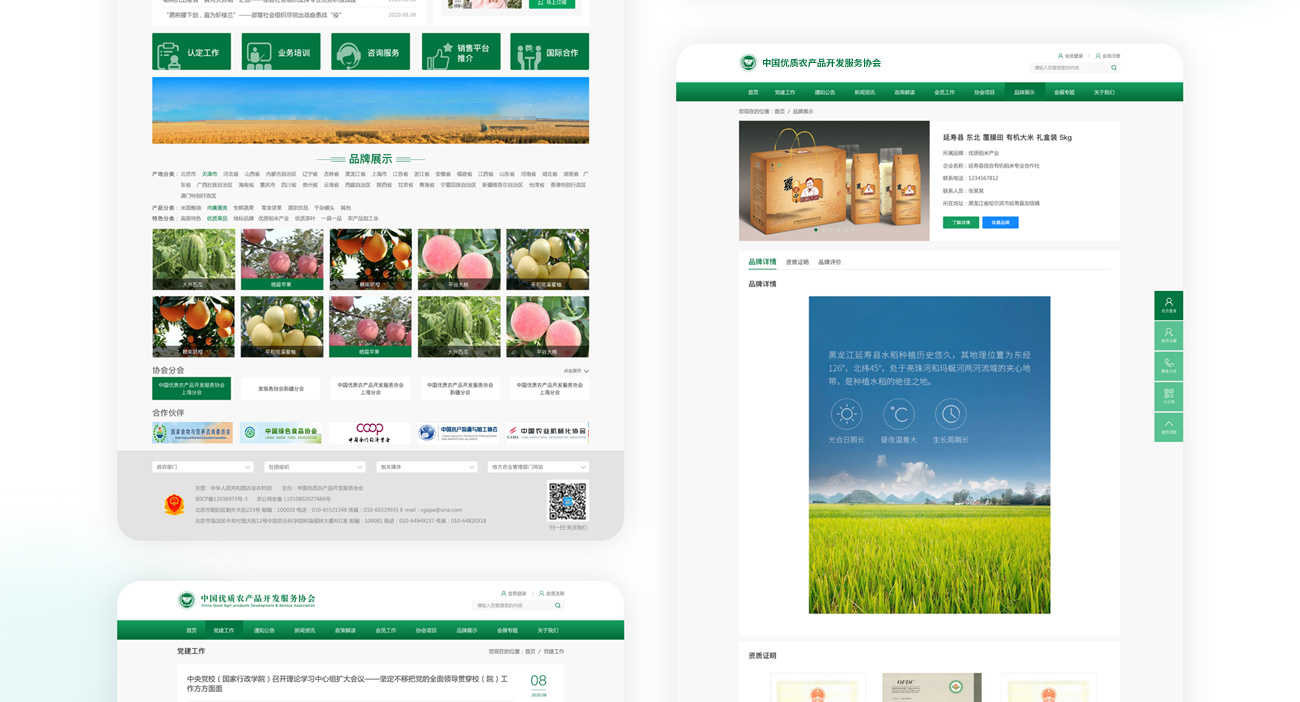1300x702 pixels.
Task: Click the back-to-top arrow in floating sidebar
Action: click(1168, 427)
